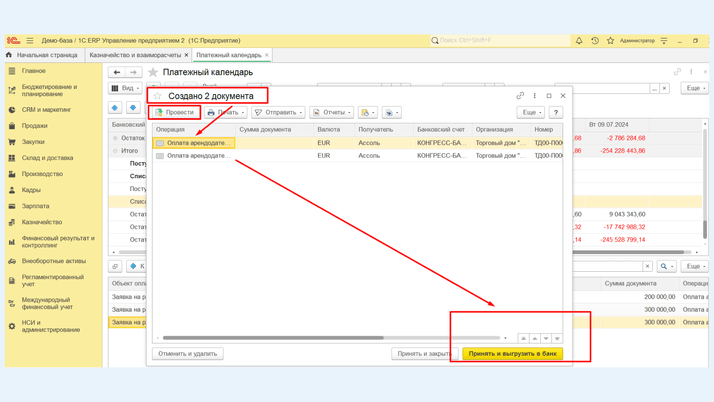The image size is (714, 402).
Task: Click the dialog's copy link icon
Action: 520,96
